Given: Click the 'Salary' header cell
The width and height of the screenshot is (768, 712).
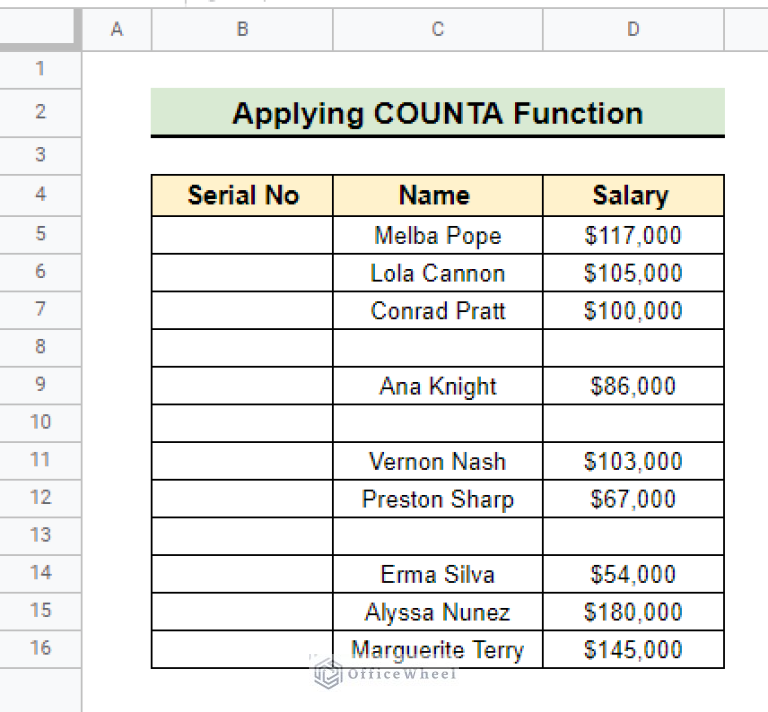Looking at the screenshot, I should tap(633, 195).
